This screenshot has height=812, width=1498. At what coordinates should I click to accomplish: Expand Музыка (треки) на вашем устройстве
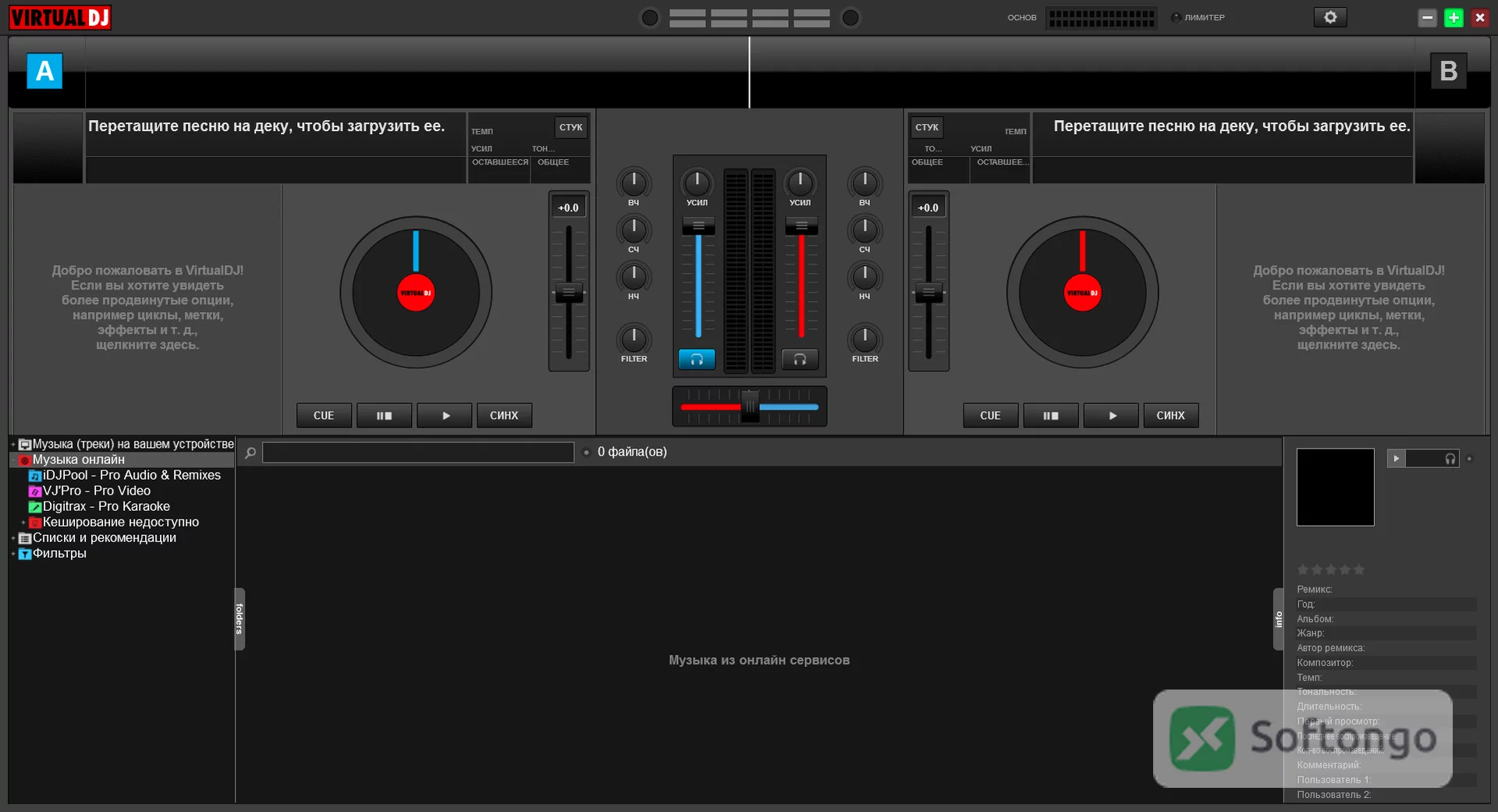[x=13, y=445]
